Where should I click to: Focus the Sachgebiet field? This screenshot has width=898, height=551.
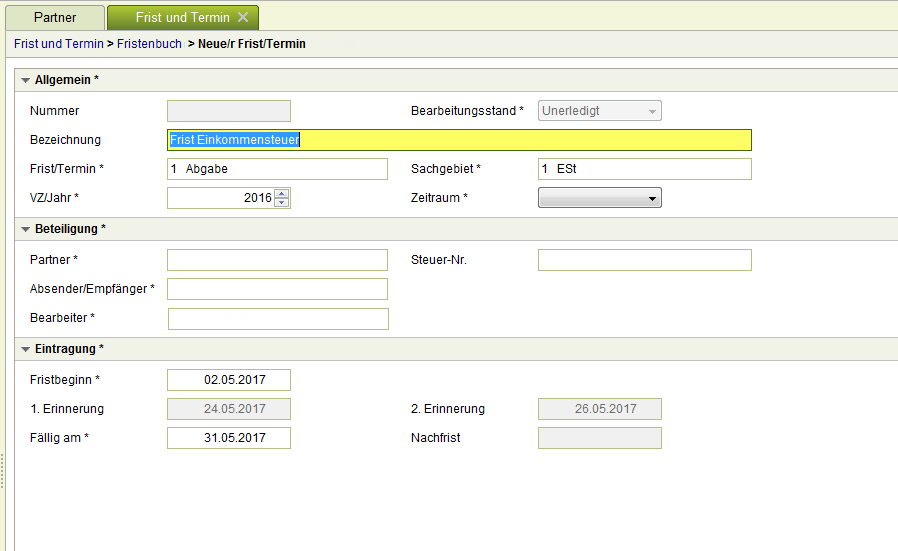[x=644, y=169]
